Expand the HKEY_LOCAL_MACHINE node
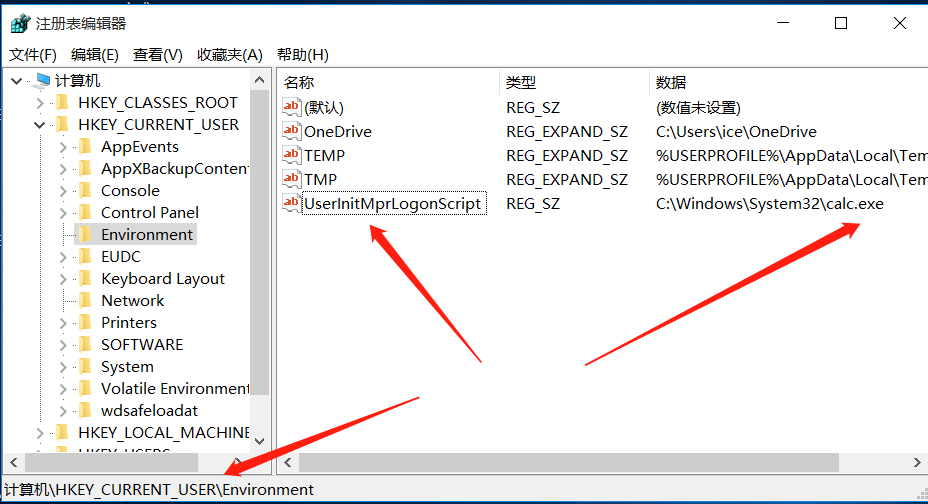 (40, 433)
